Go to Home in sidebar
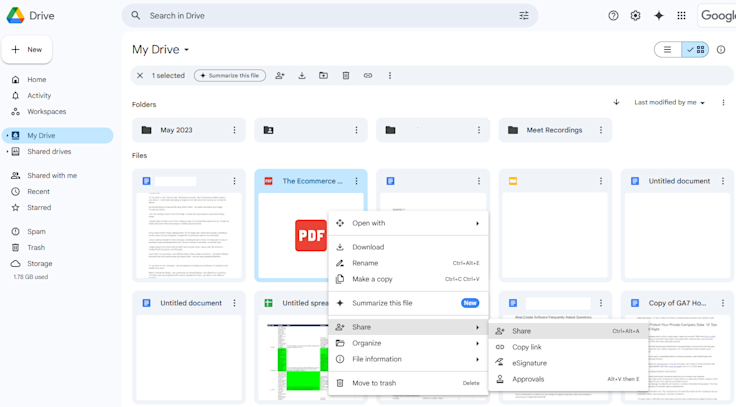 coord(37,80)
